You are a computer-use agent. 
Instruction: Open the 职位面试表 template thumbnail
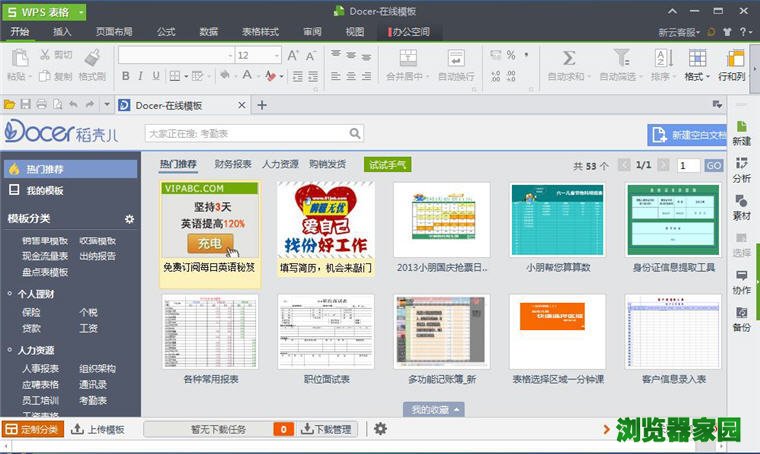click(325, 332)
